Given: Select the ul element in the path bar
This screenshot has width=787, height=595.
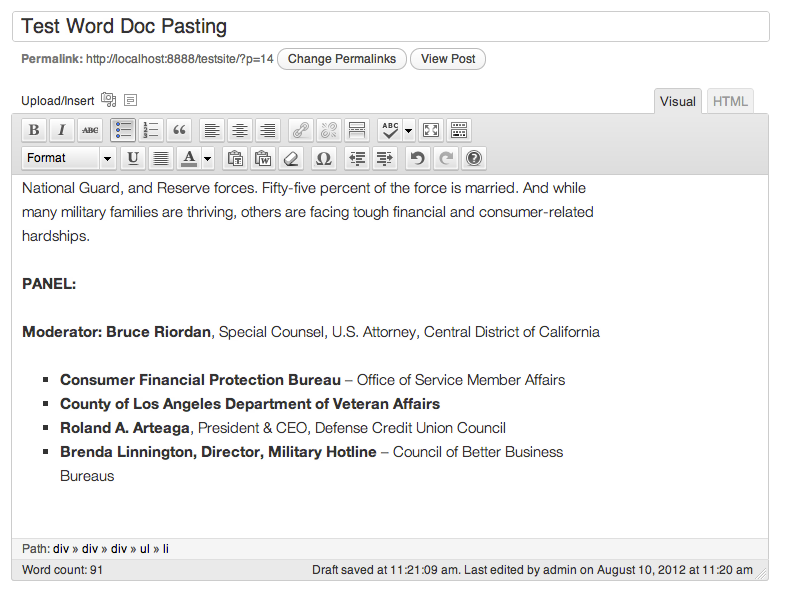Looking at the screenshot, I should click(145, 549).
